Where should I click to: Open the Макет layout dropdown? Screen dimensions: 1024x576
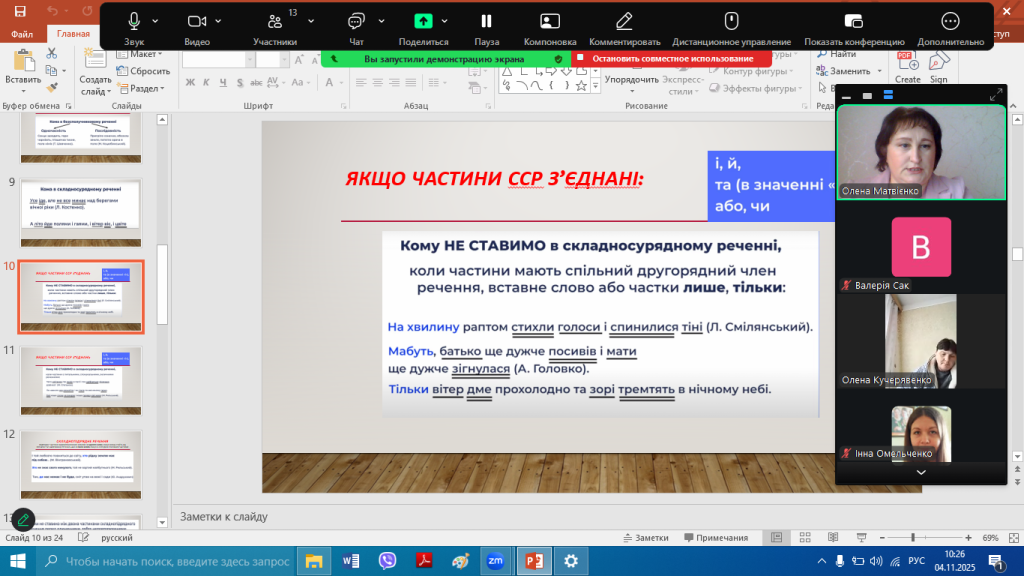pos(140,54)
